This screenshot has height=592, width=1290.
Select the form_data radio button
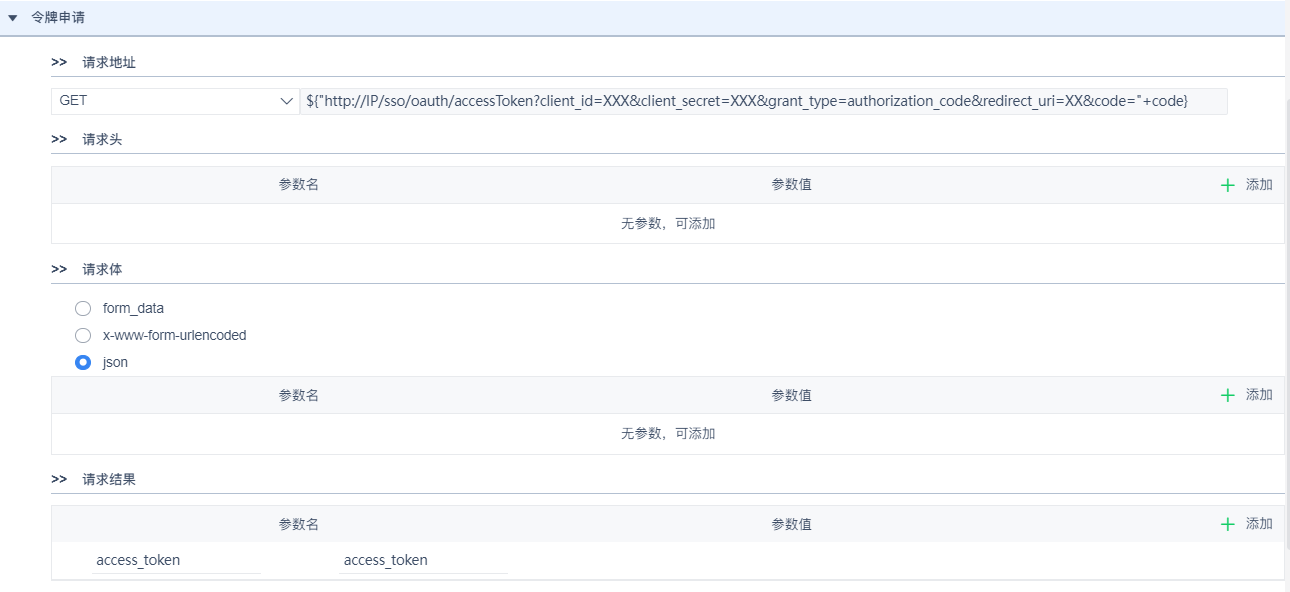tap(83, 308)
